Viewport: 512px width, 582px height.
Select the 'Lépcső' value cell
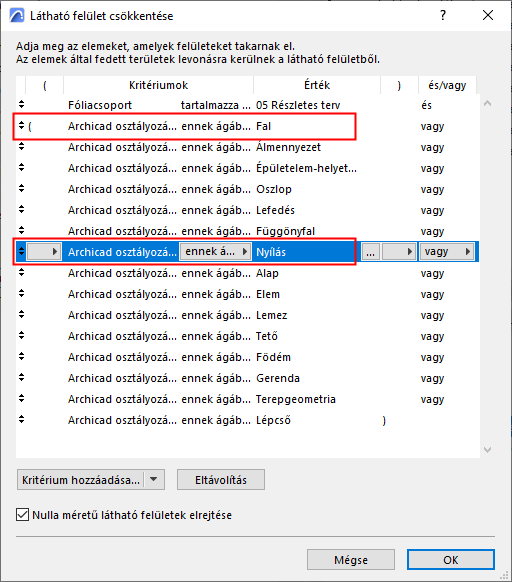274,420
